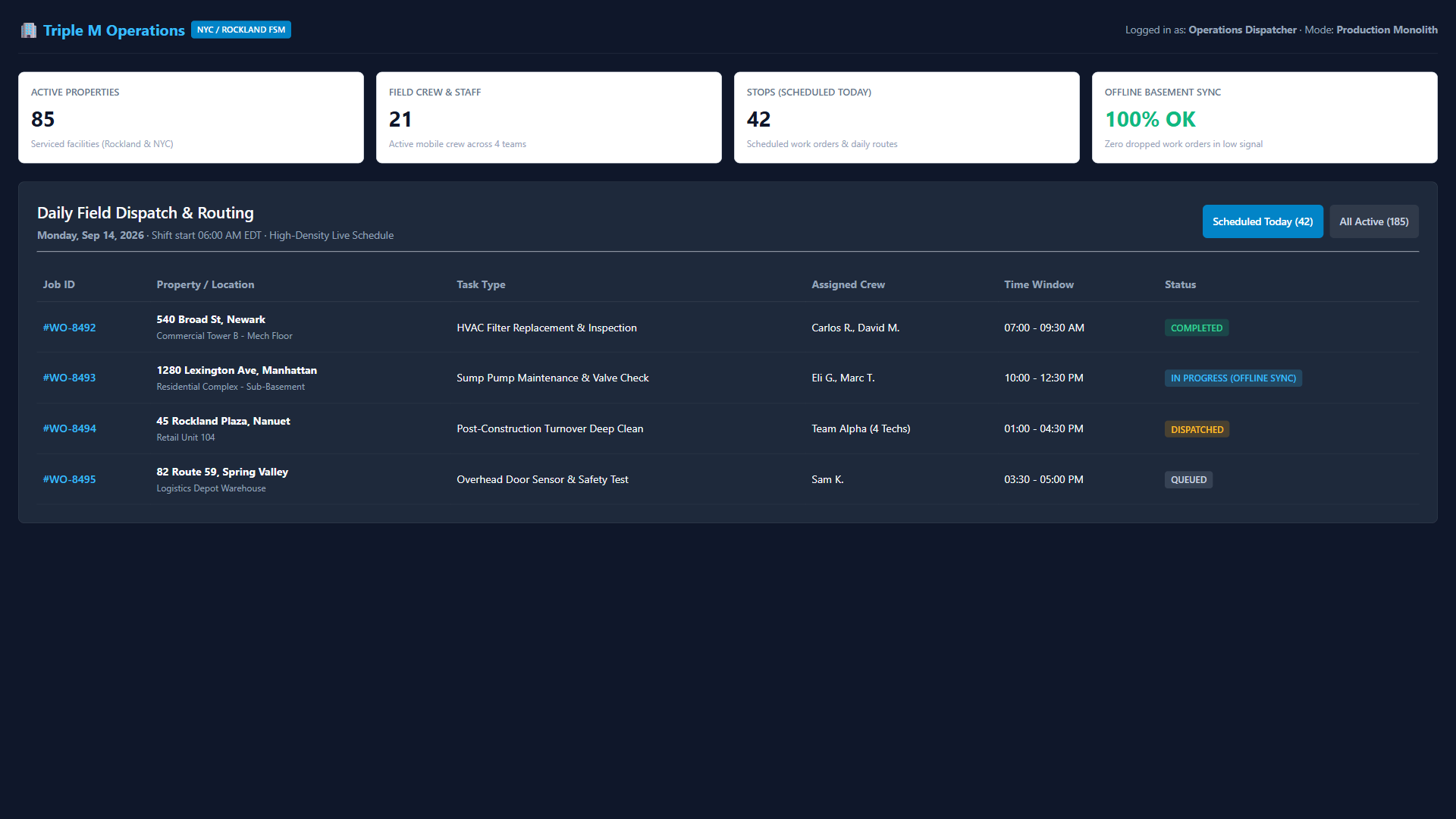Select the Field Crew & Staff card
Viewport: 1456px width, 819px height.
pos(549,118)
